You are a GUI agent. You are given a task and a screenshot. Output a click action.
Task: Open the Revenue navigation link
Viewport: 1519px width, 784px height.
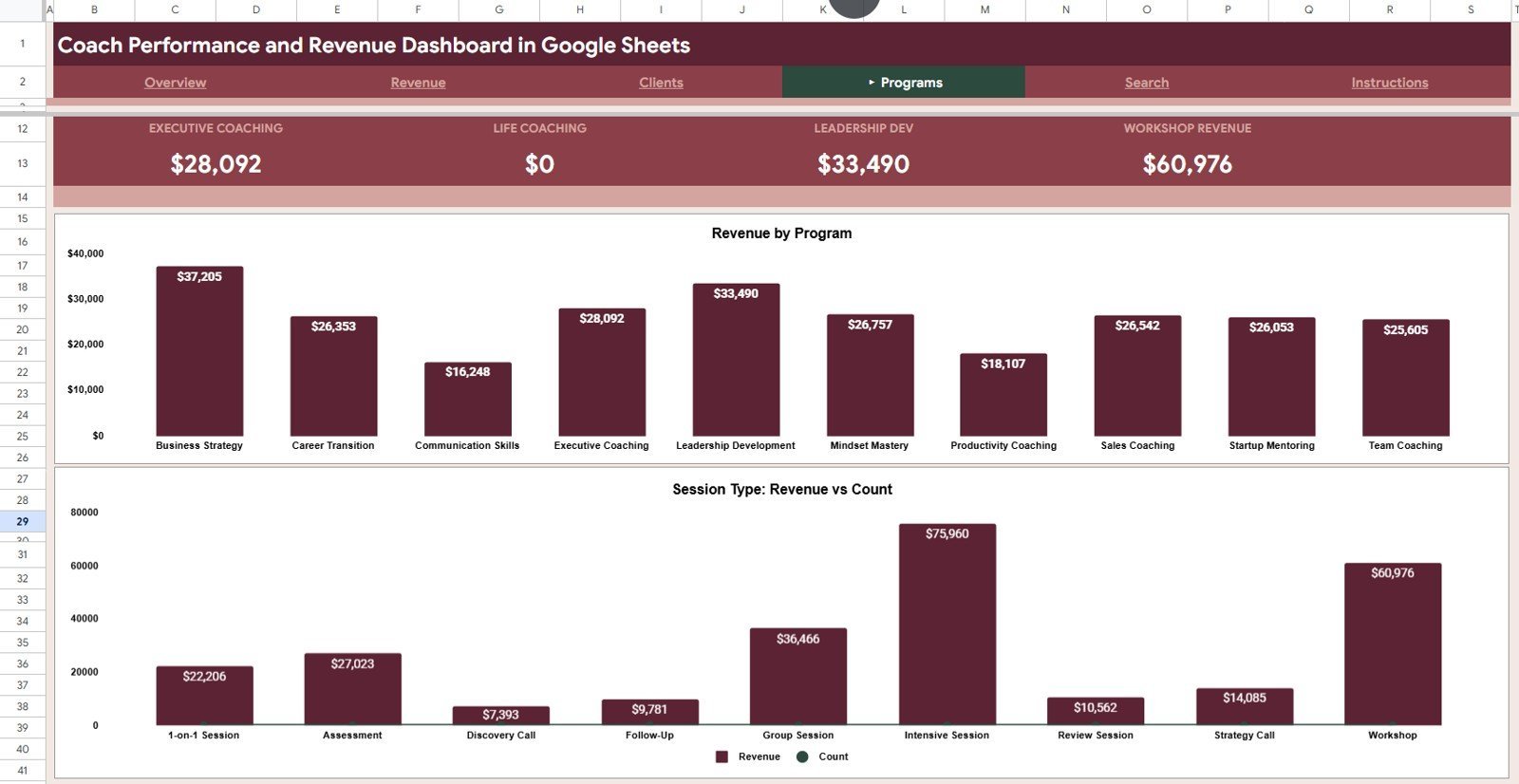[418, 83]
